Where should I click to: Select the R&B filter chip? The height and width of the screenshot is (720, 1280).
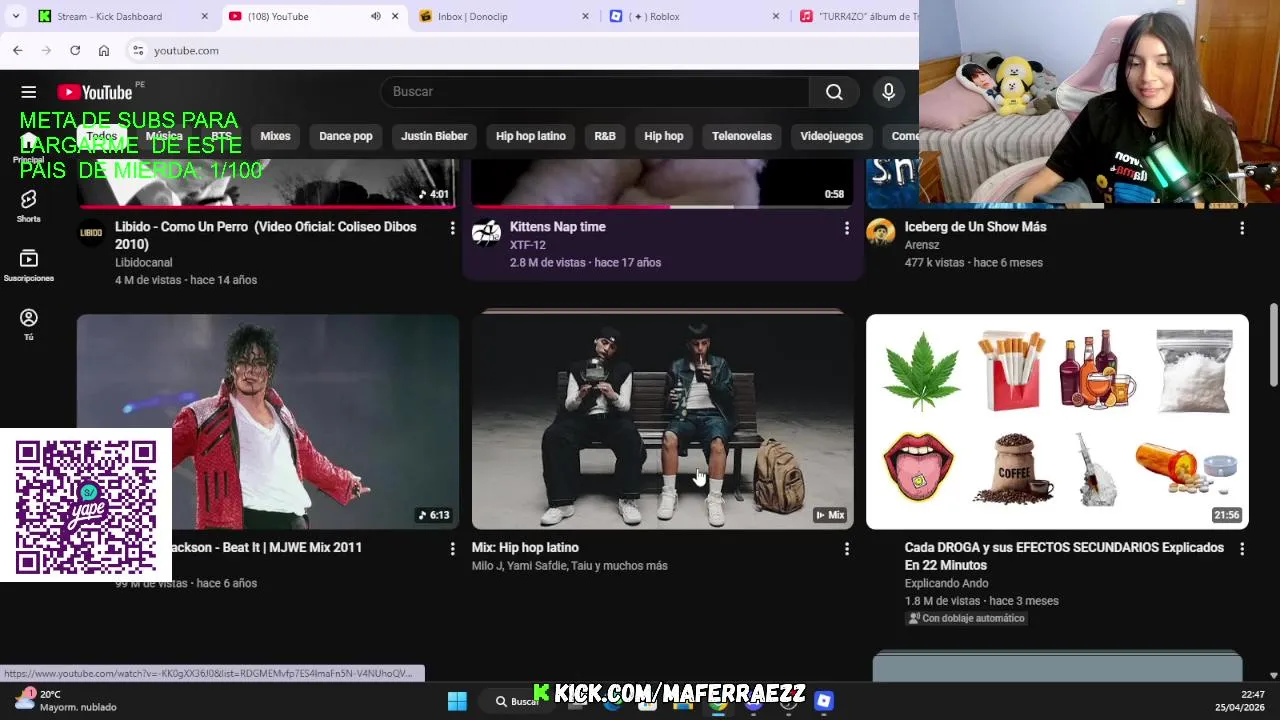point(605,136)
